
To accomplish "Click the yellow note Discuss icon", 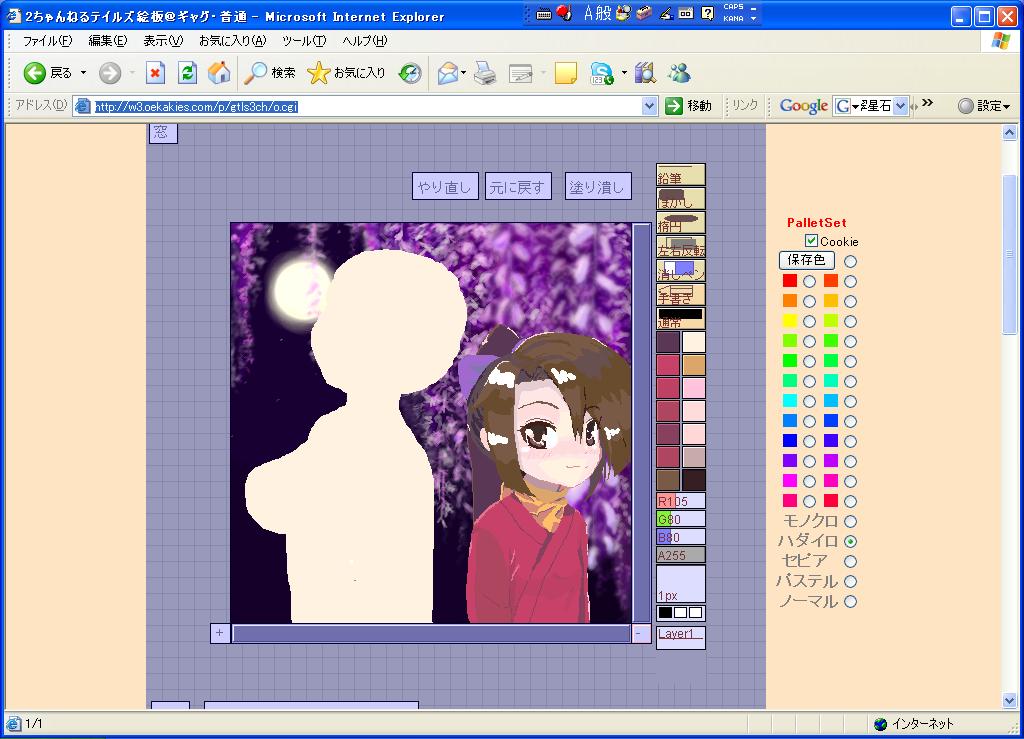I will point(566,72).
